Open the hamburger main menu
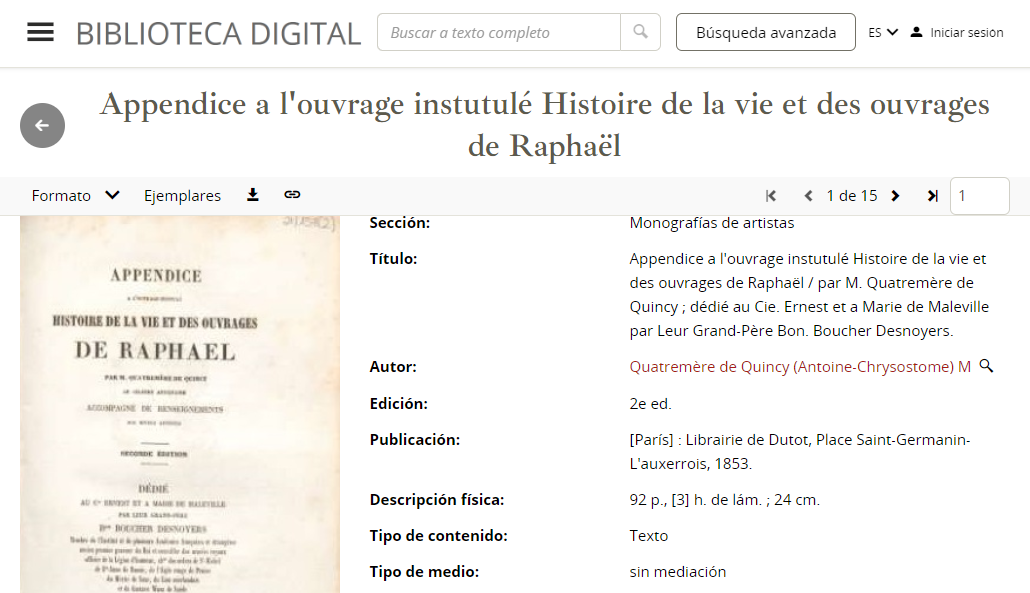 click(40, 32)
